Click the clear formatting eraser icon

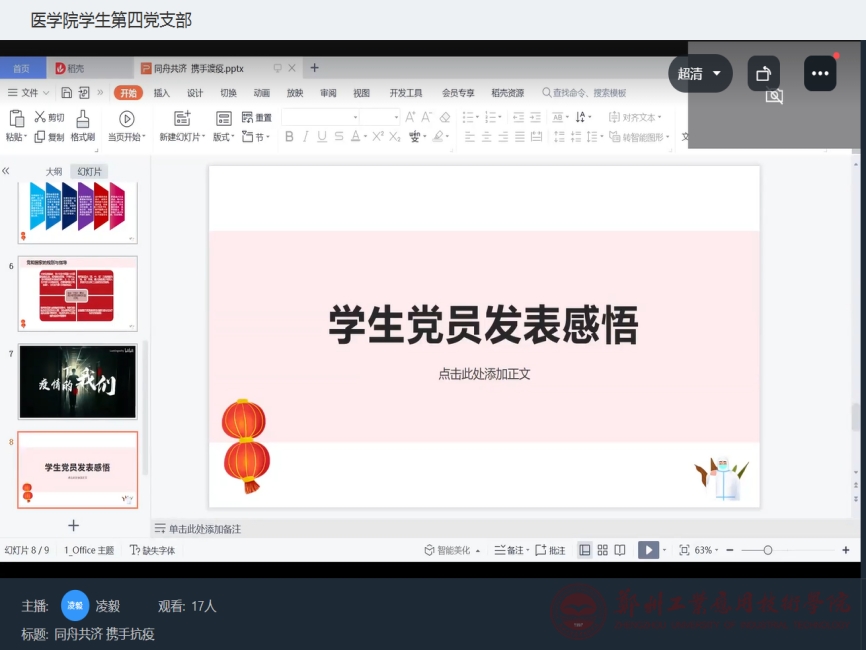[445, 117]
